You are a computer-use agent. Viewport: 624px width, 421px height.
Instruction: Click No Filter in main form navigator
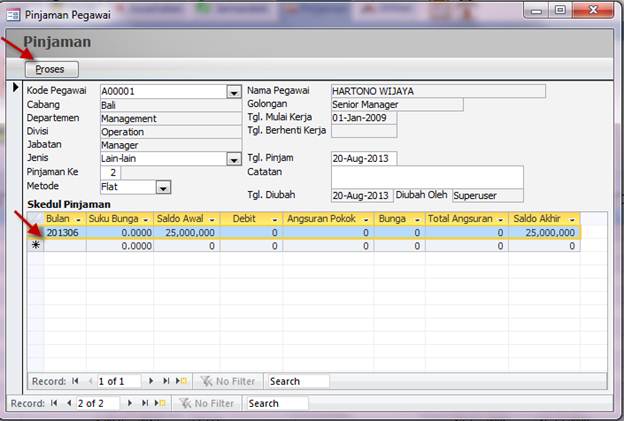coord(207,403)
